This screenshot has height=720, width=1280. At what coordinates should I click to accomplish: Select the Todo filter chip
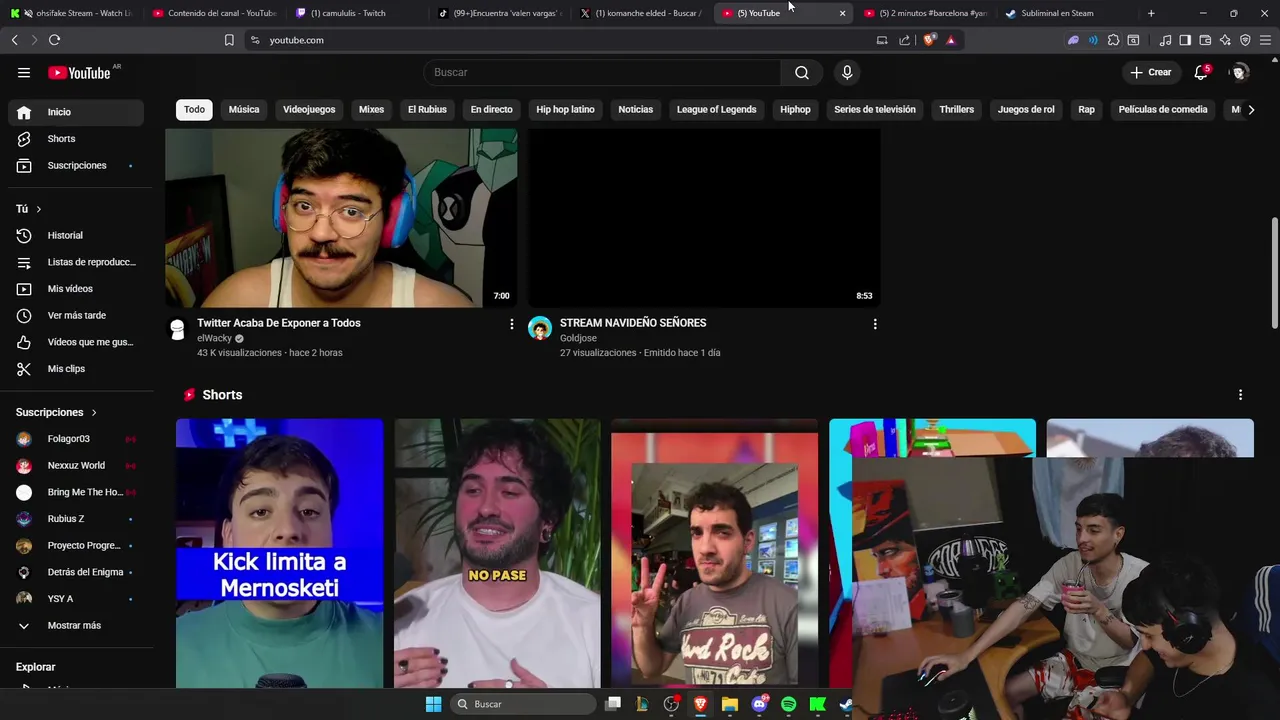[x=194, y=110]
